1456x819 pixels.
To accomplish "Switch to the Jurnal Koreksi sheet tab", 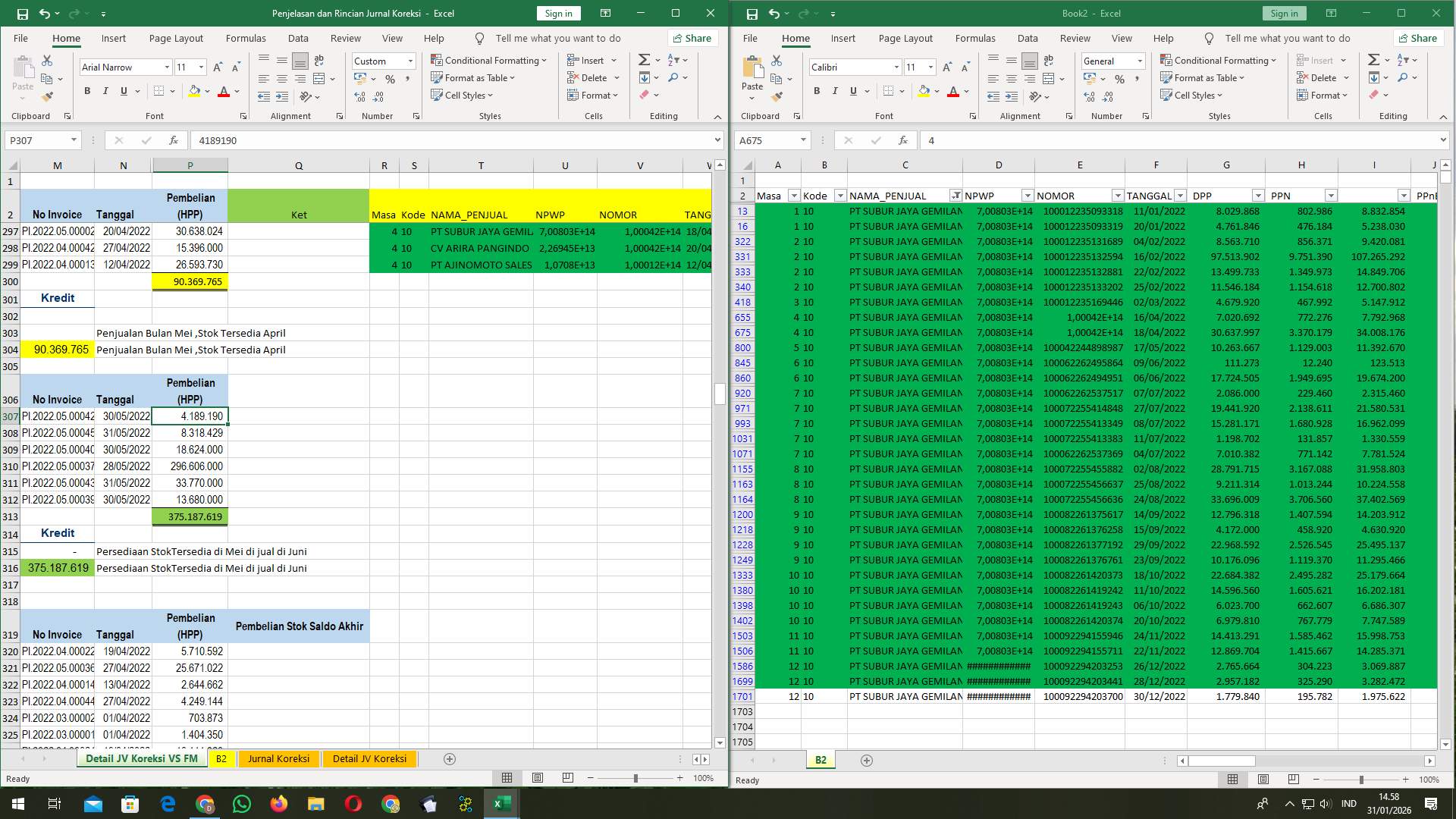I will point(278,758).
